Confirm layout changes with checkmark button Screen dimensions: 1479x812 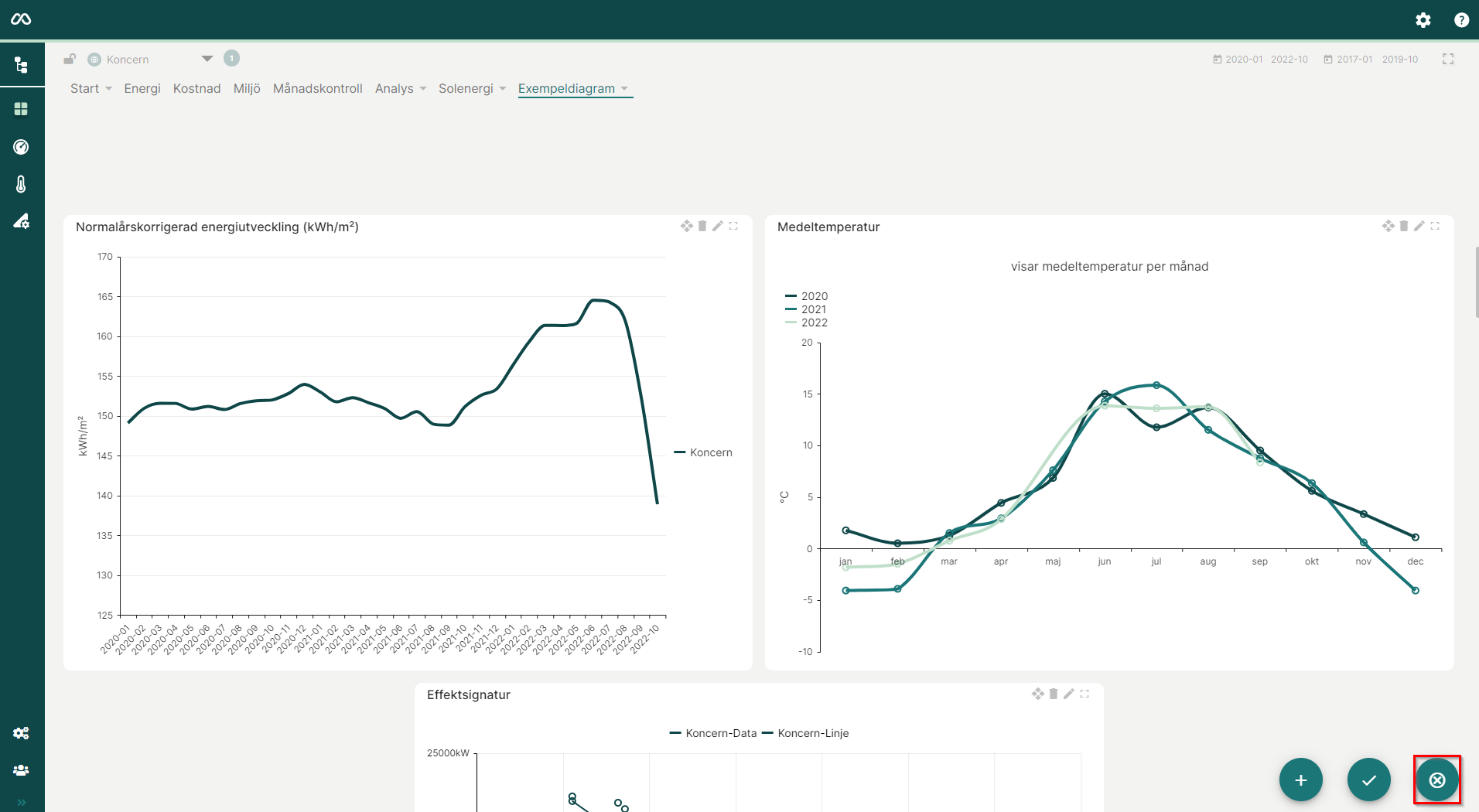click(1369, 780)
